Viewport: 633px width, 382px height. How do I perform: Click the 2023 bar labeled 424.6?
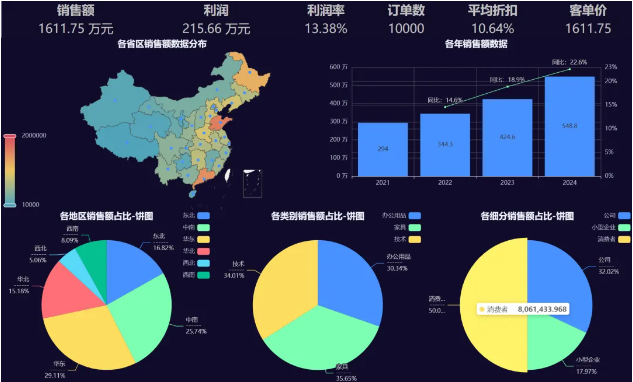(x=507, y=138)
